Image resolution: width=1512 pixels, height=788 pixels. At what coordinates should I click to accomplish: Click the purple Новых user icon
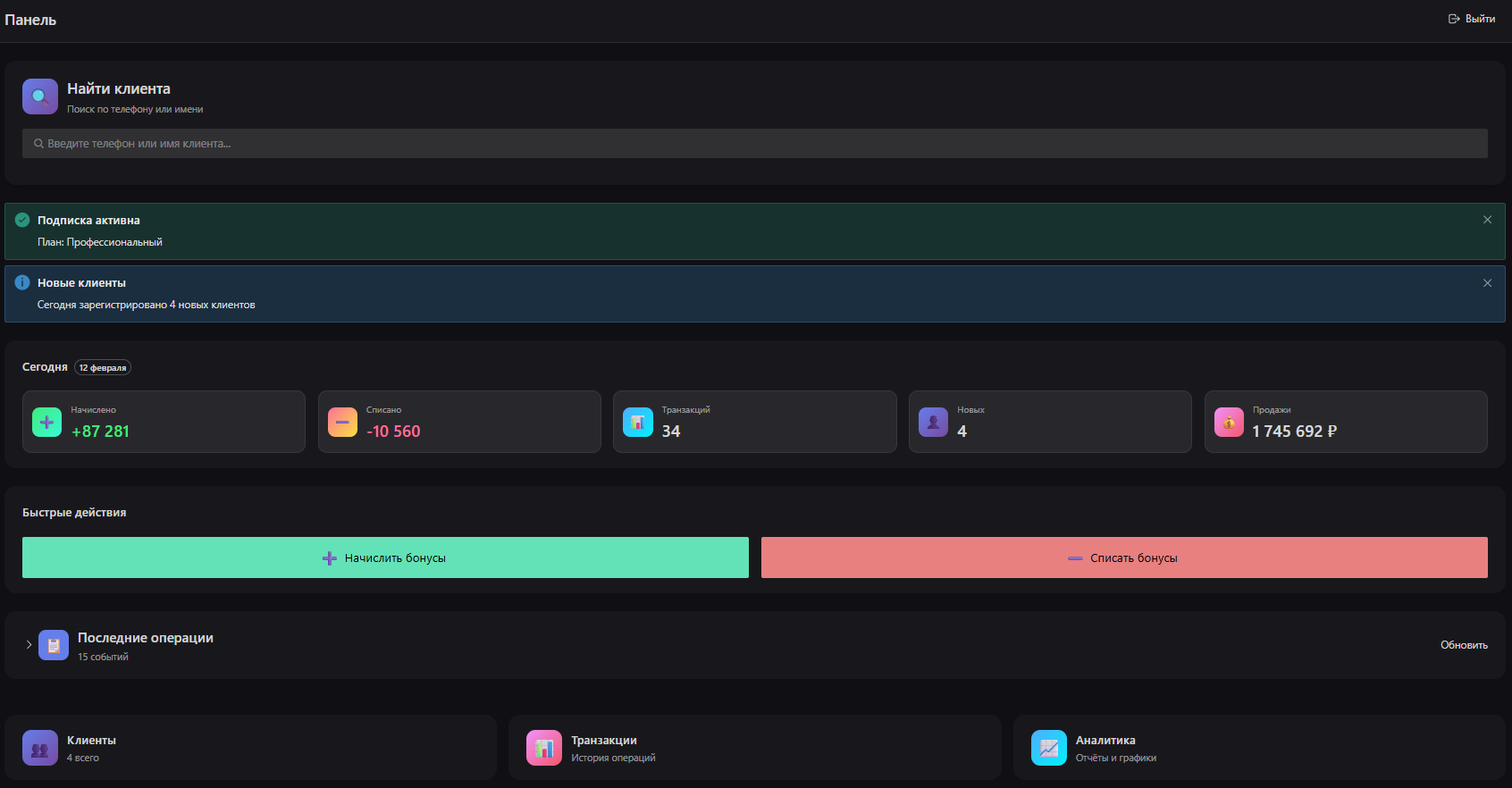point(933,422)
